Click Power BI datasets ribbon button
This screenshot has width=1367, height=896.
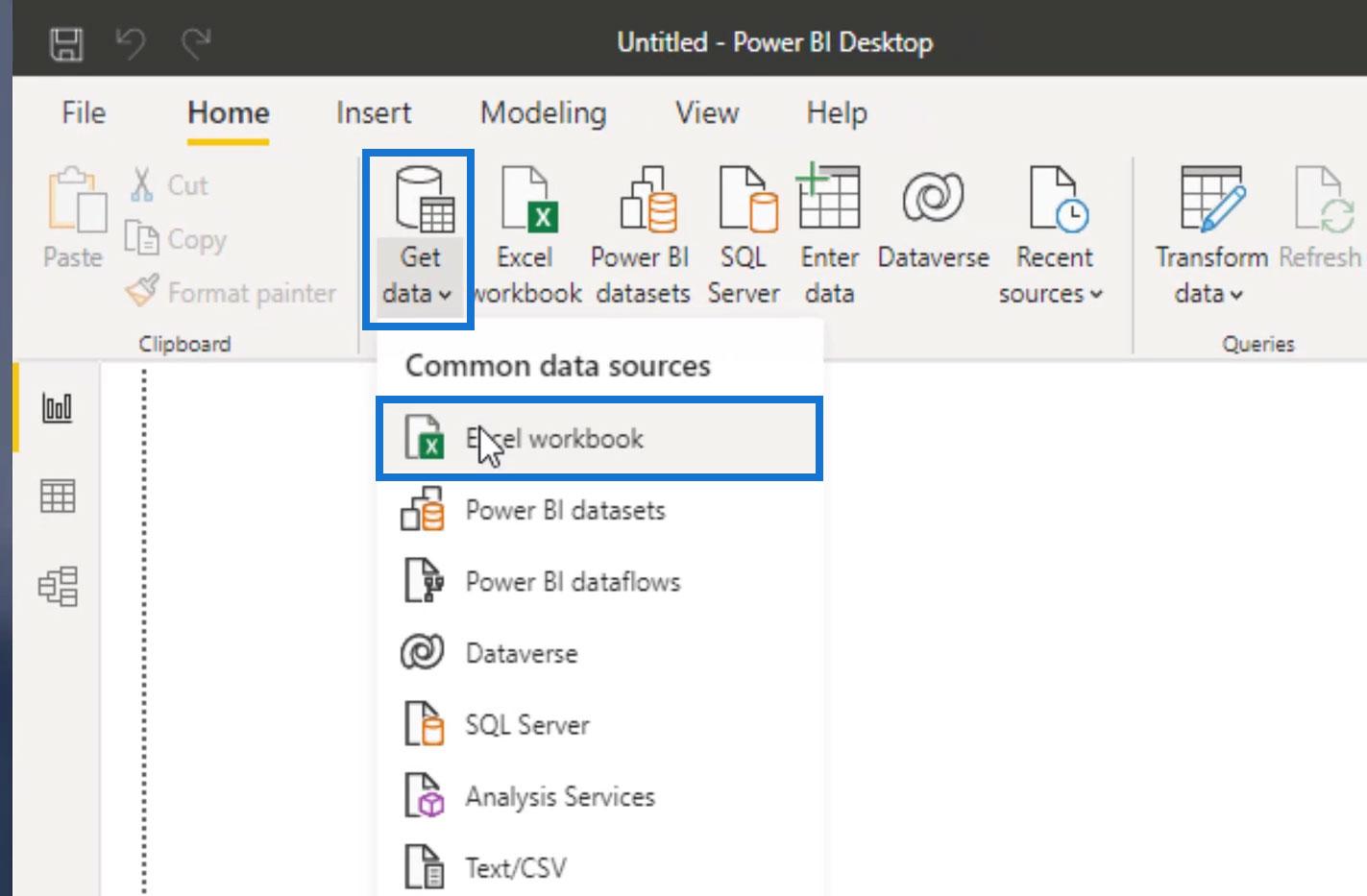[643, 235]
